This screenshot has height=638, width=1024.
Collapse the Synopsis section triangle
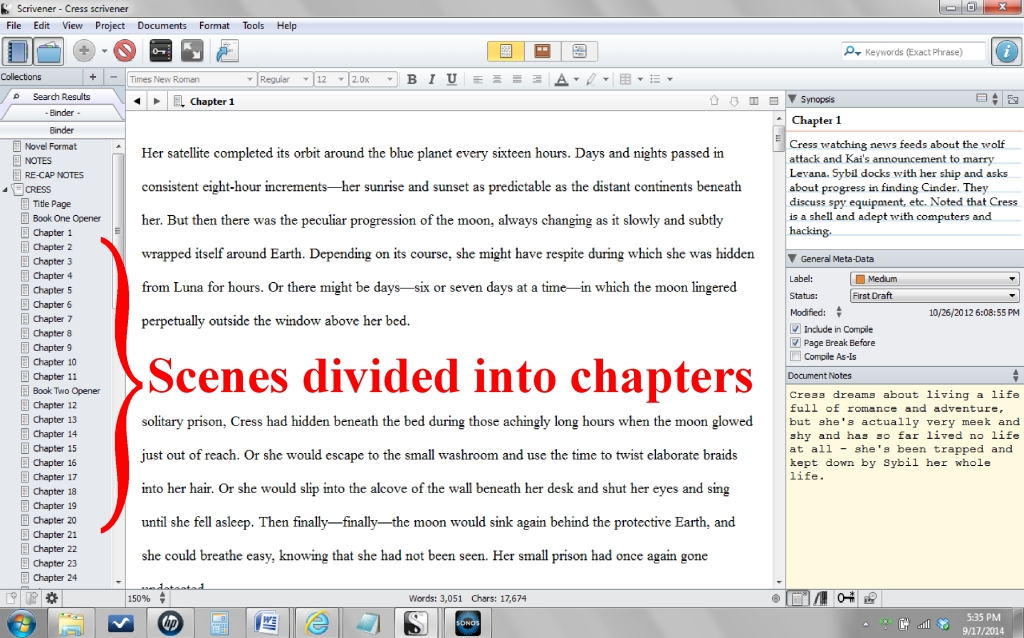click(x=792, y=99)
